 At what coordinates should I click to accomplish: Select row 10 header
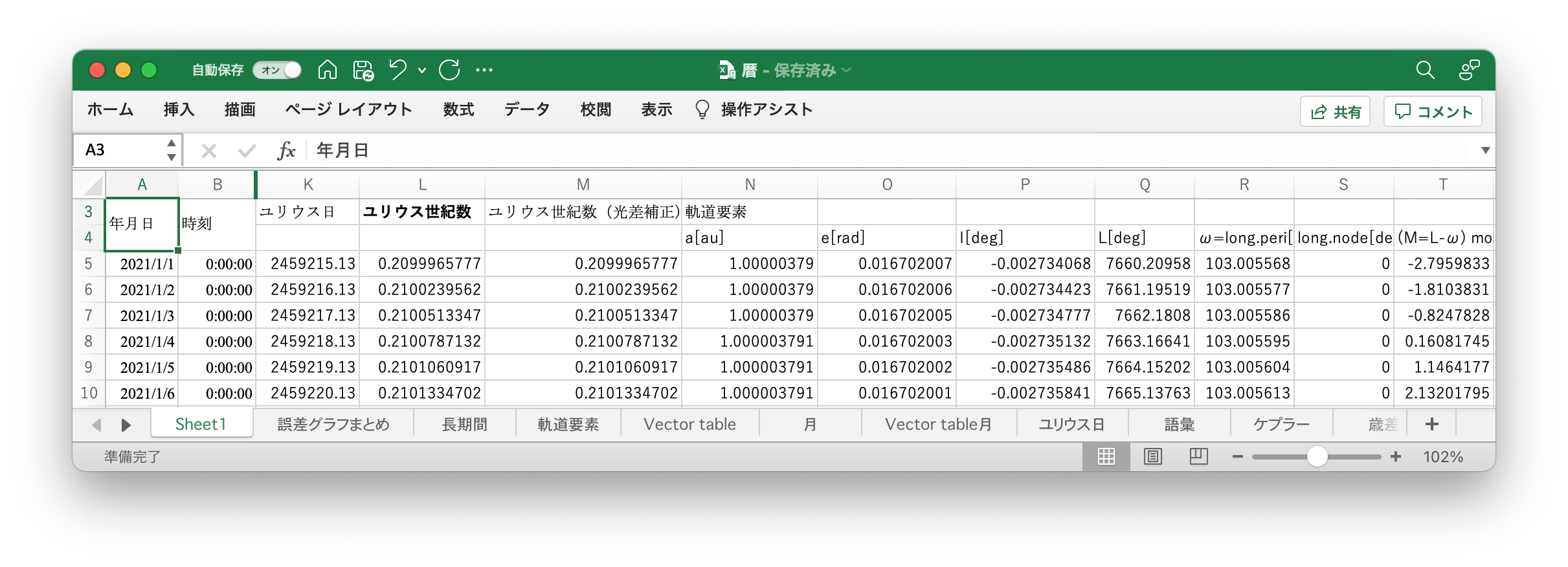(89, 393)
